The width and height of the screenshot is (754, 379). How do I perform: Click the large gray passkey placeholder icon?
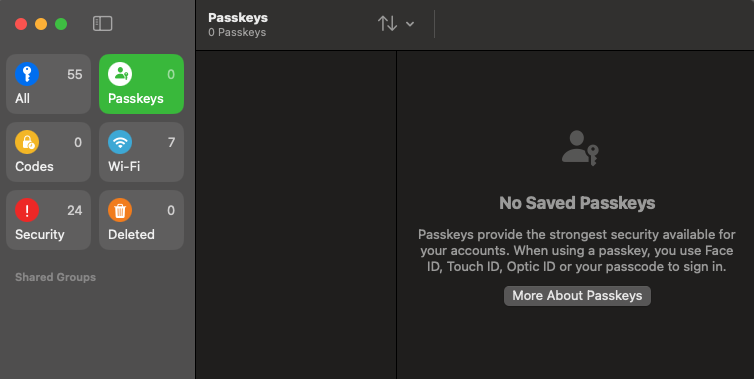[580, 148]
